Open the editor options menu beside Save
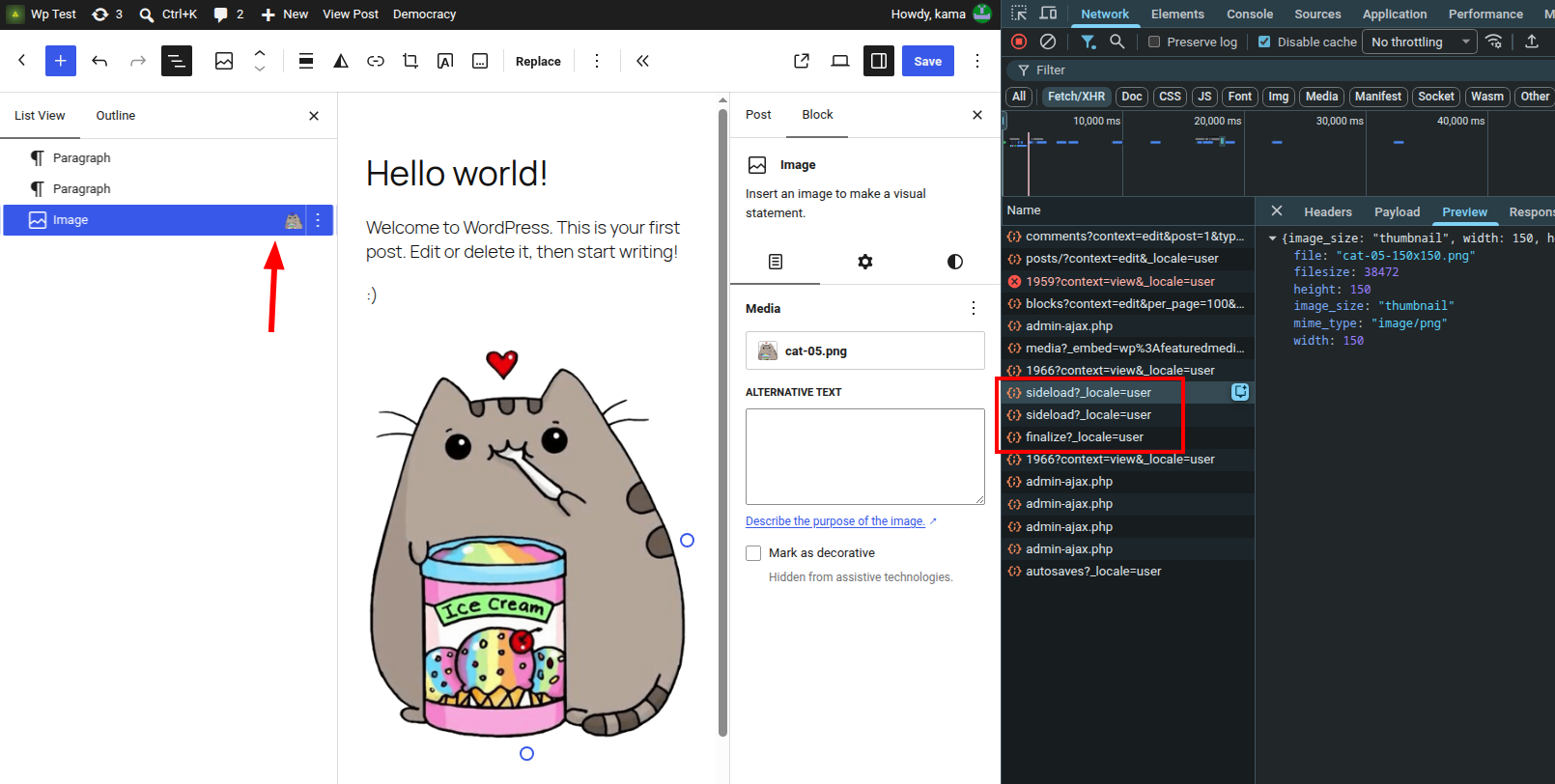1555x784 pixels. tap(977, 61)
